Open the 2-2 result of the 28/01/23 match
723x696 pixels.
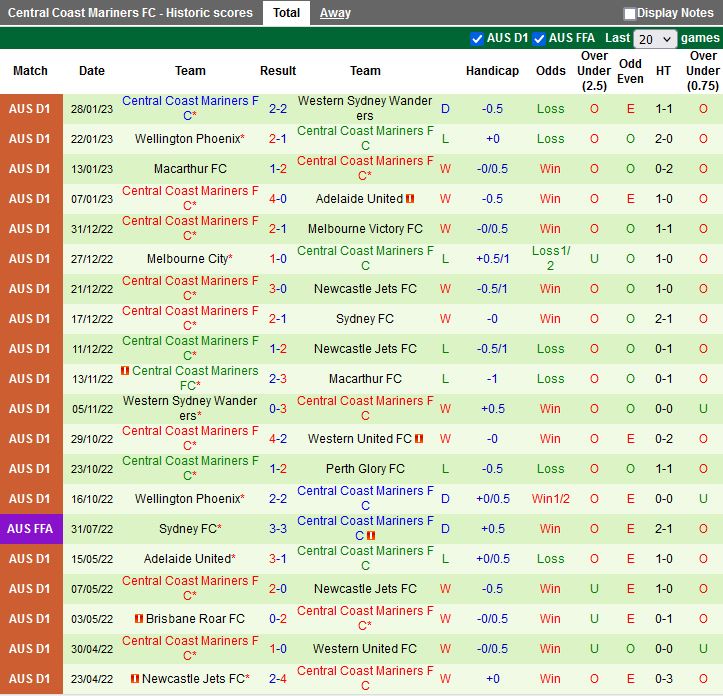tap(278, 109)
